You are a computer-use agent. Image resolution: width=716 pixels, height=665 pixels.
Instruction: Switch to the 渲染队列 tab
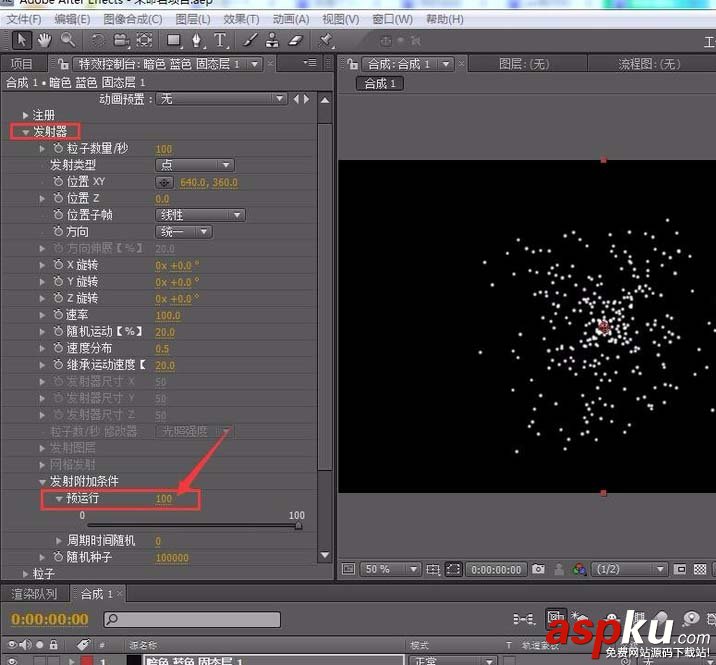click(34, 594)
